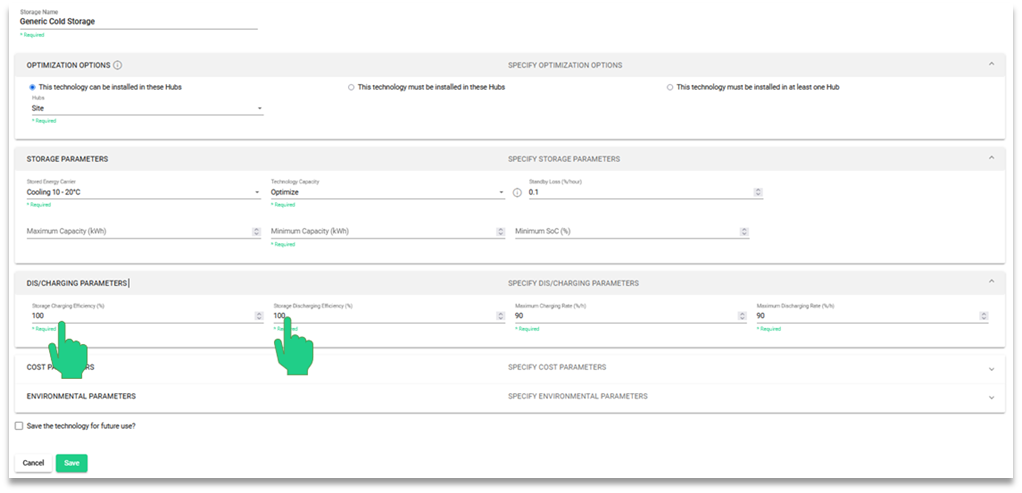Collapse the Storage Parameters section

pos(991,158)
